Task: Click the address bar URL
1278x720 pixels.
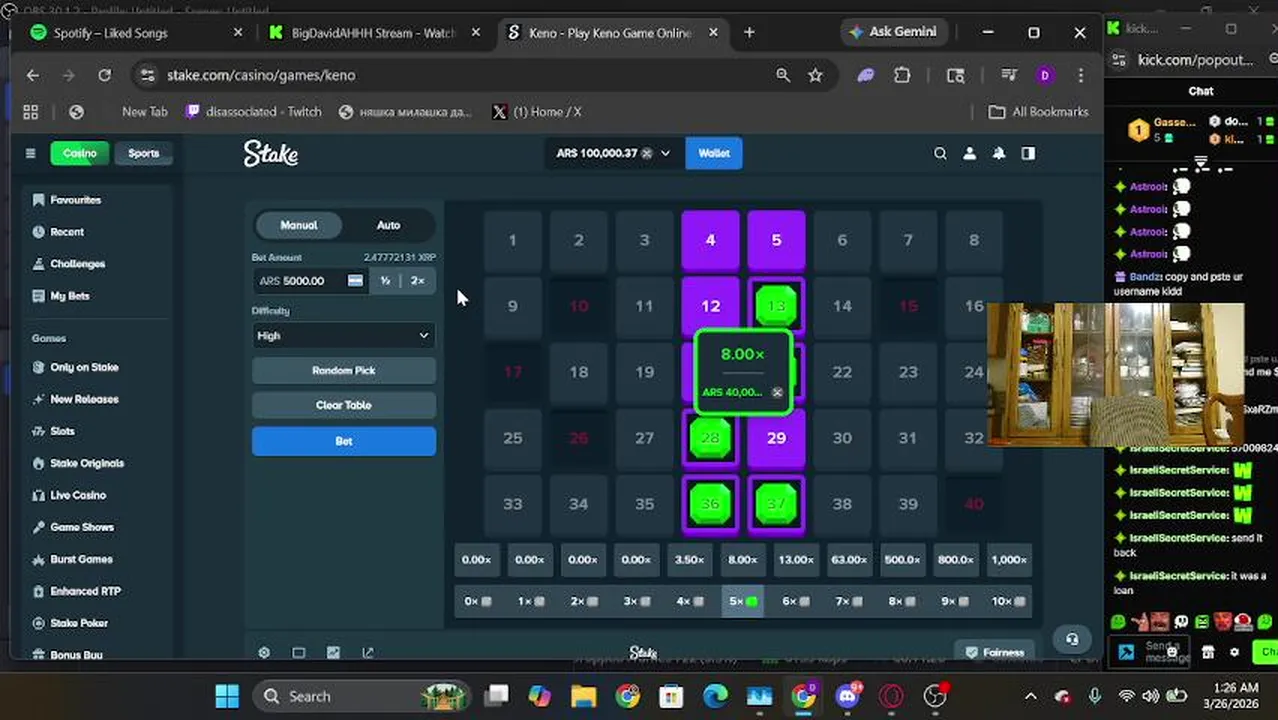Action: pos(261,75)
